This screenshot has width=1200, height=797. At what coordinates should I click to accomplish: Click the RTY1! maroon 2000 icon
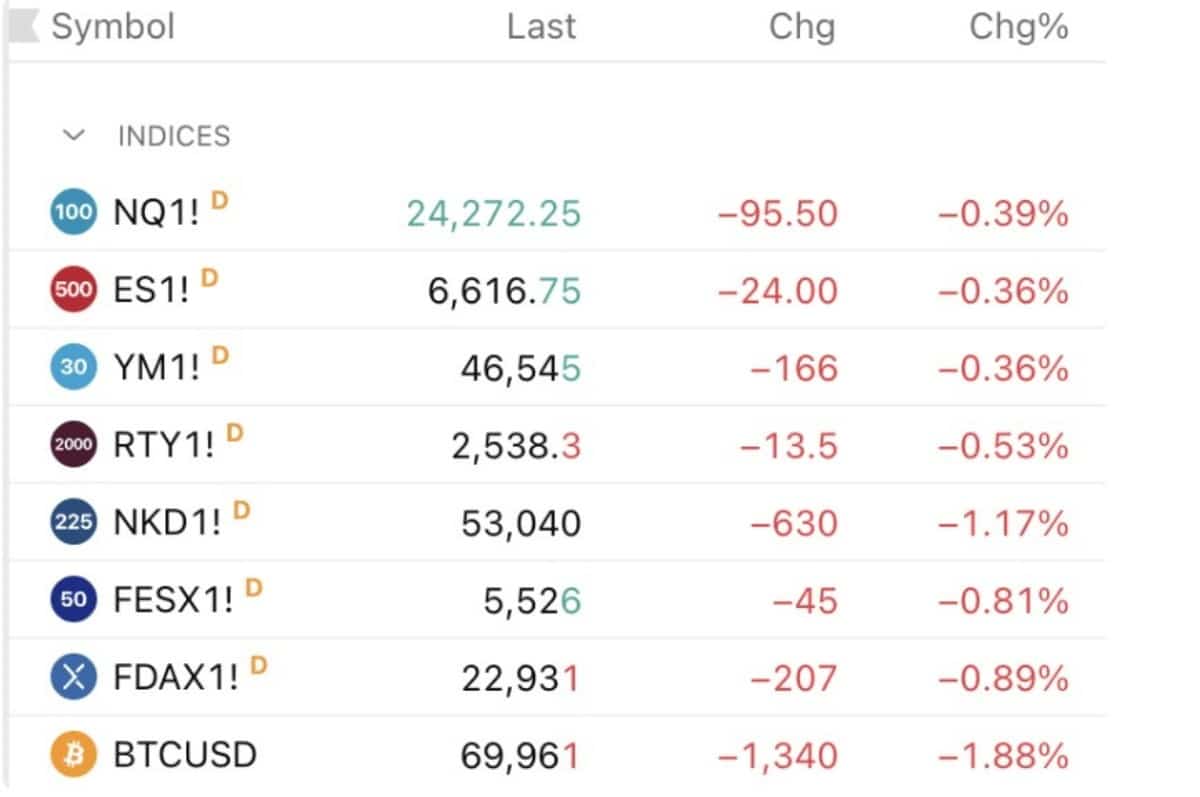click(x=73, y=446)
